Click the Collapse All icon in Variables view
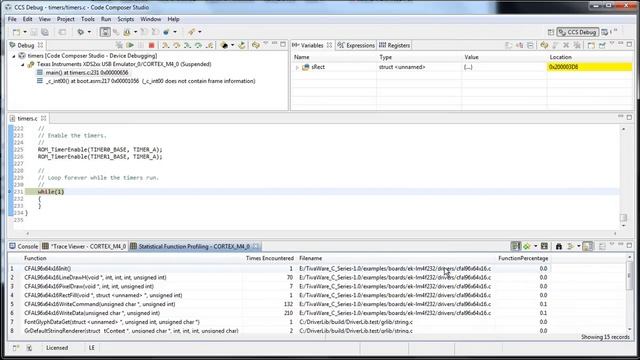Screen dimensions: 640x360 point(530,45)
